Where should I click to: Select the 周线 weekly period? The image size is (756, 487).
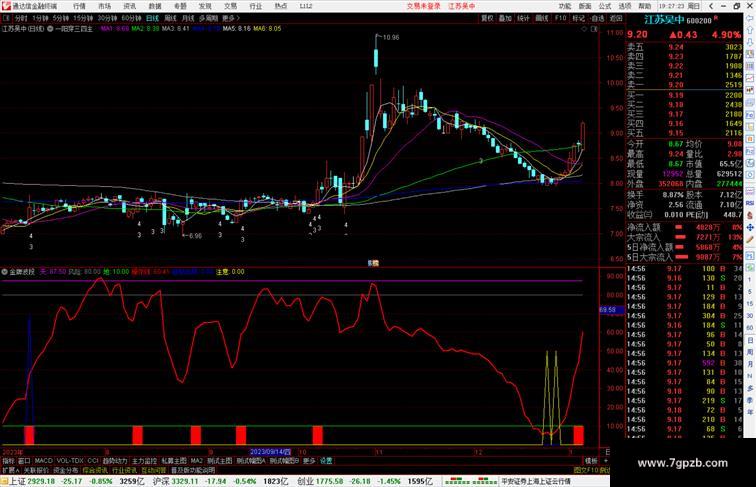pyautogui.click(x=170, y=18)
